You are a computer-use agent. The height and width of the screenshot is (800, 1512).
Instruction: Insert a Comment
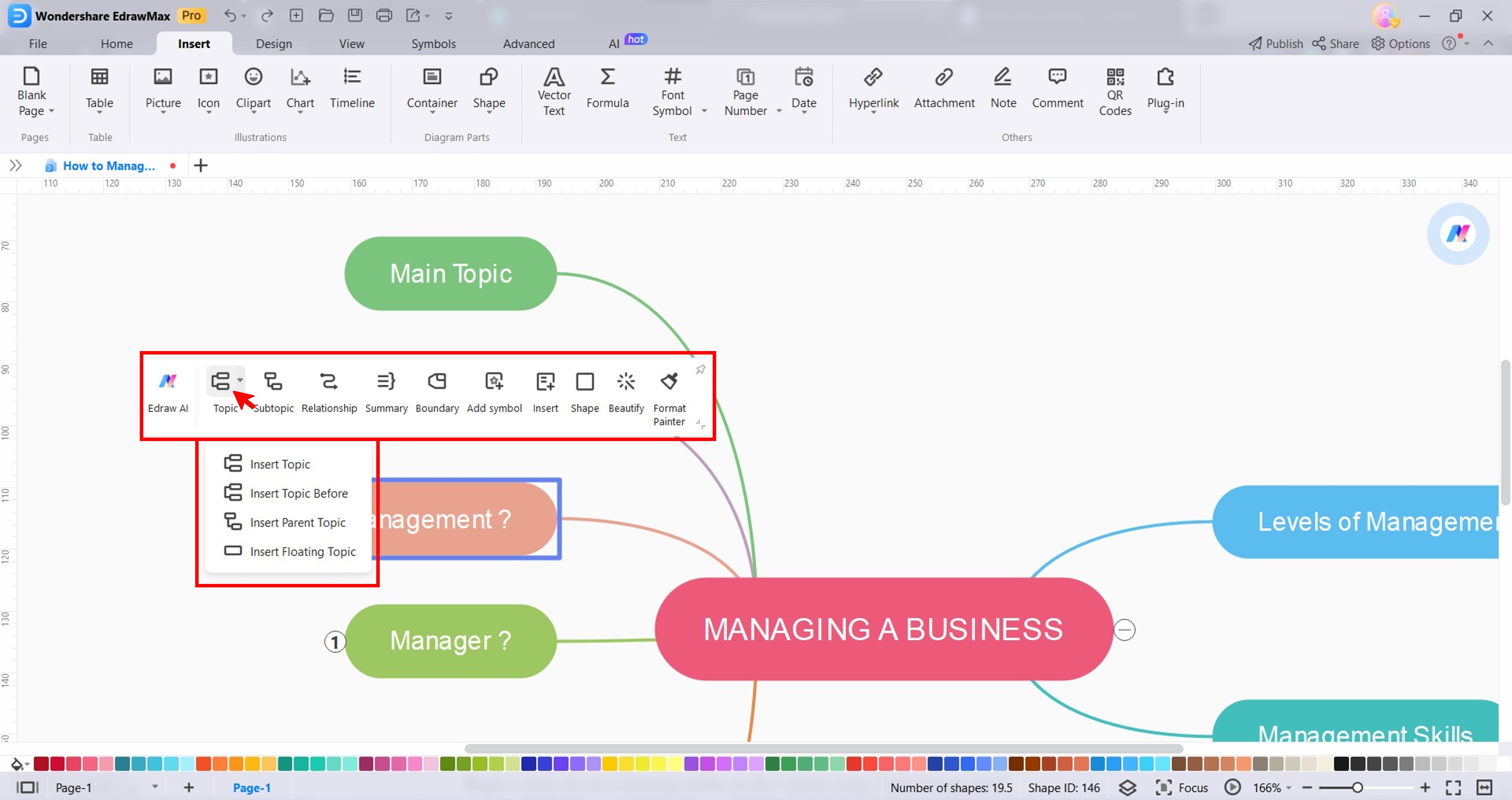1057,89
